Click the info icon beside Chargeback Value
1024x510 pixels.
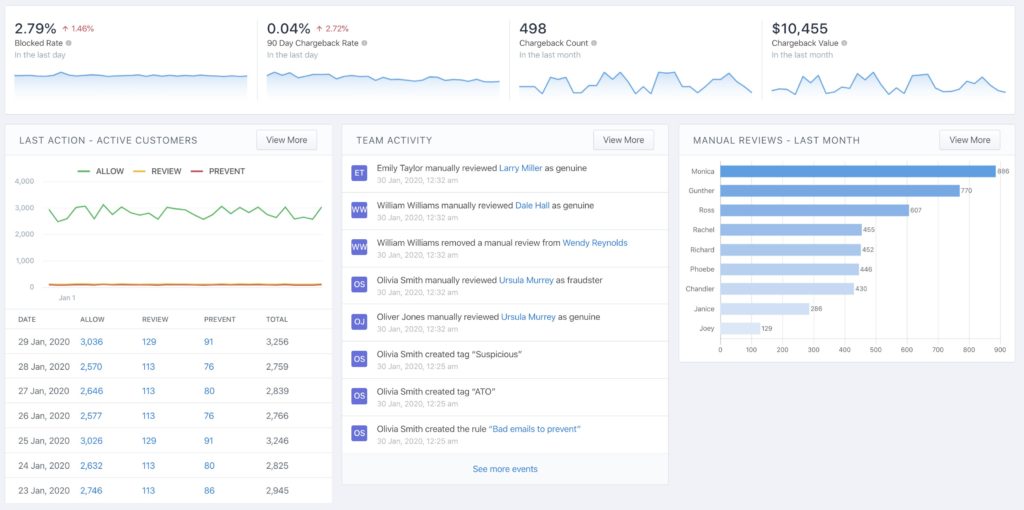pyautogui.click(x=844, y=43)
